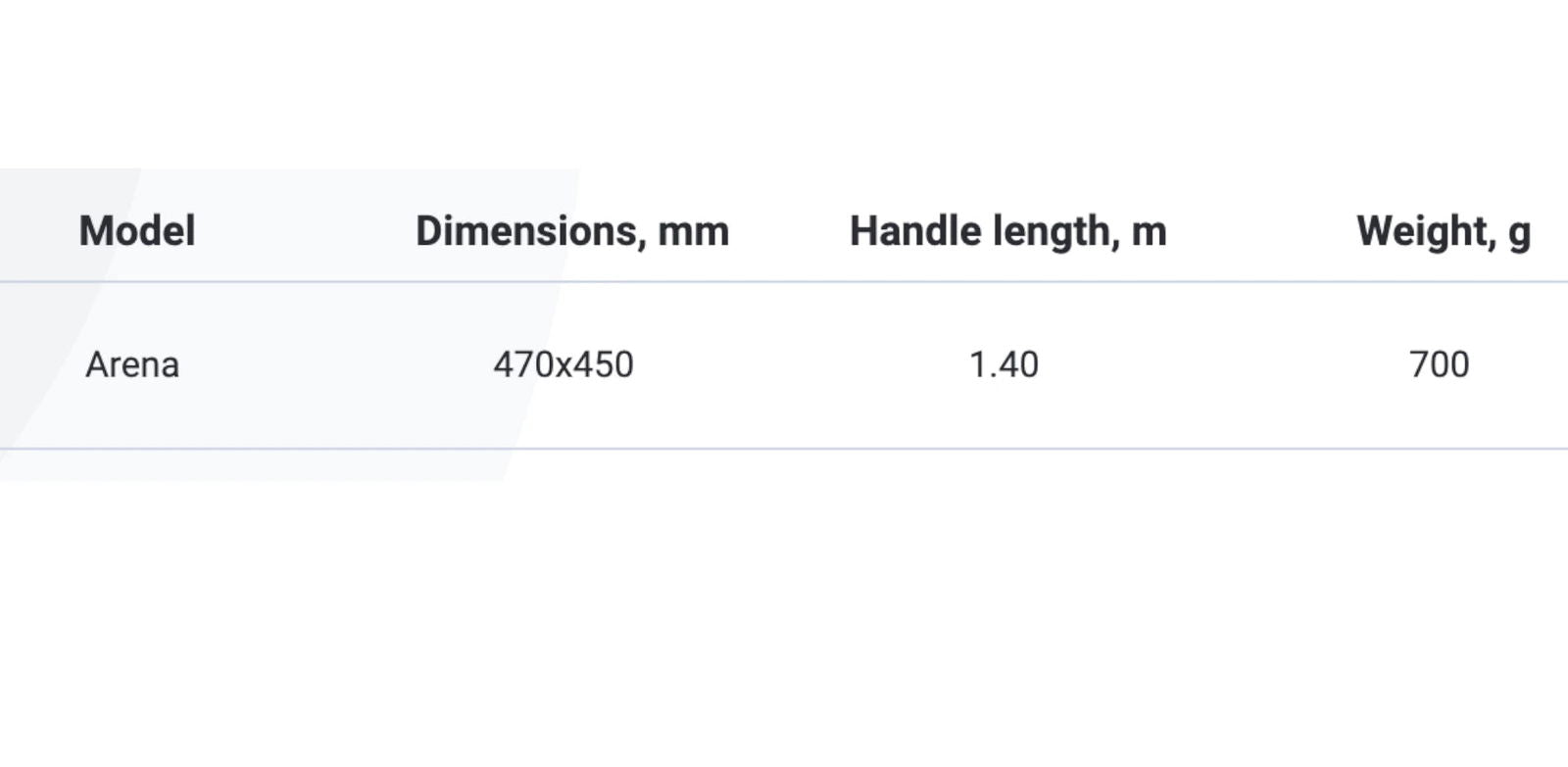Click the divider line under the header row
Screen dimensions: 1568x767
coord(784,282)
